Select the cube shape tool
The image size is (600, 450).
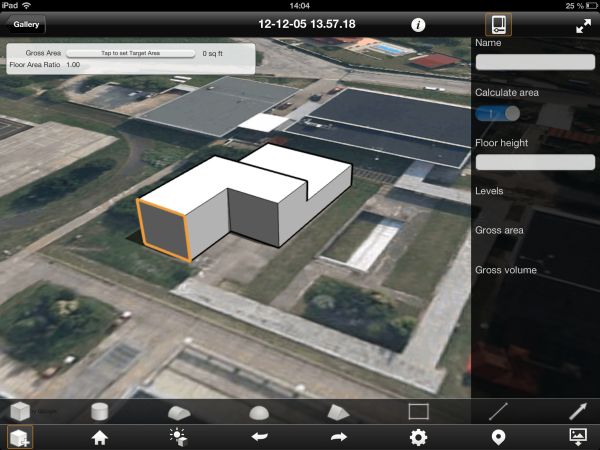tap(20, 411)
